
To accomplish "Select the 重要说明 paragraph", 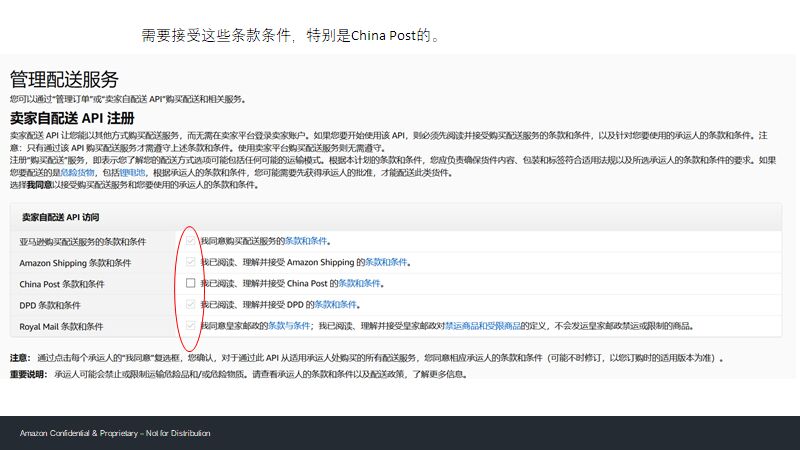I will [239, 374].
